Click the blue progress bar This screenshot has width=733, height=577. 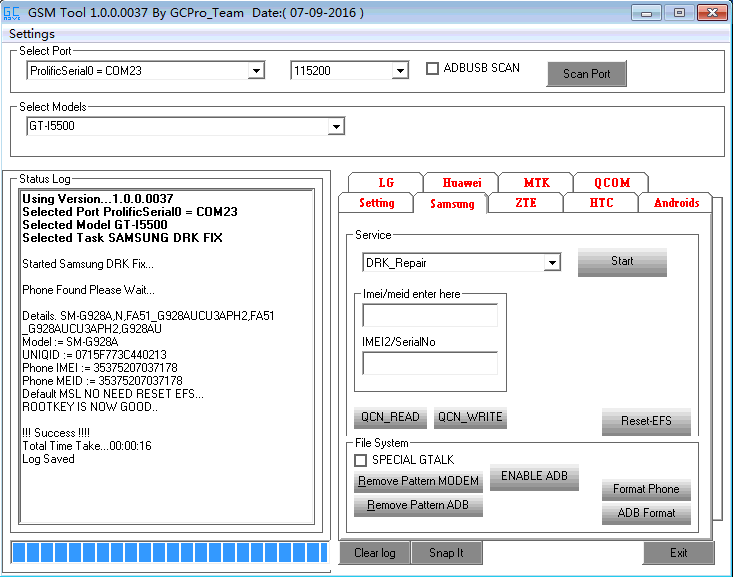tap(170, 553)
